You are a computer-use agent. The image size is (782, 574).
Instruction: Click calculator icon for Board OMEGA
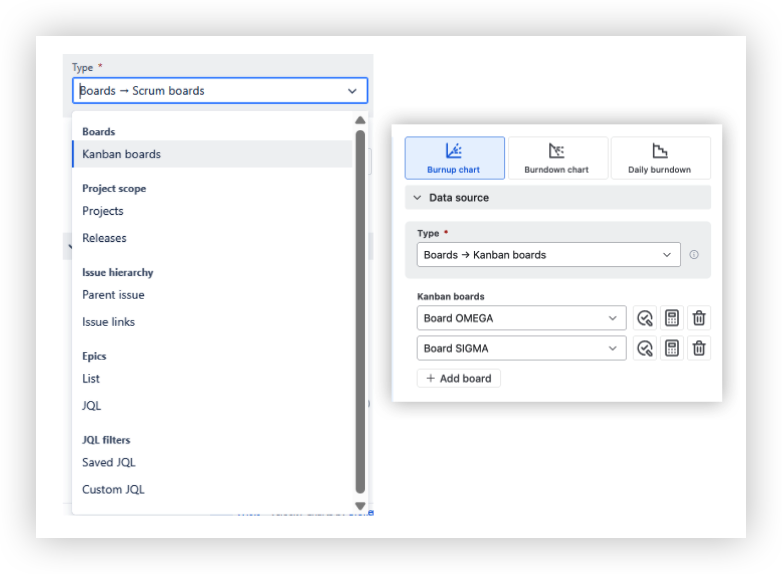[x=672, y=318]
